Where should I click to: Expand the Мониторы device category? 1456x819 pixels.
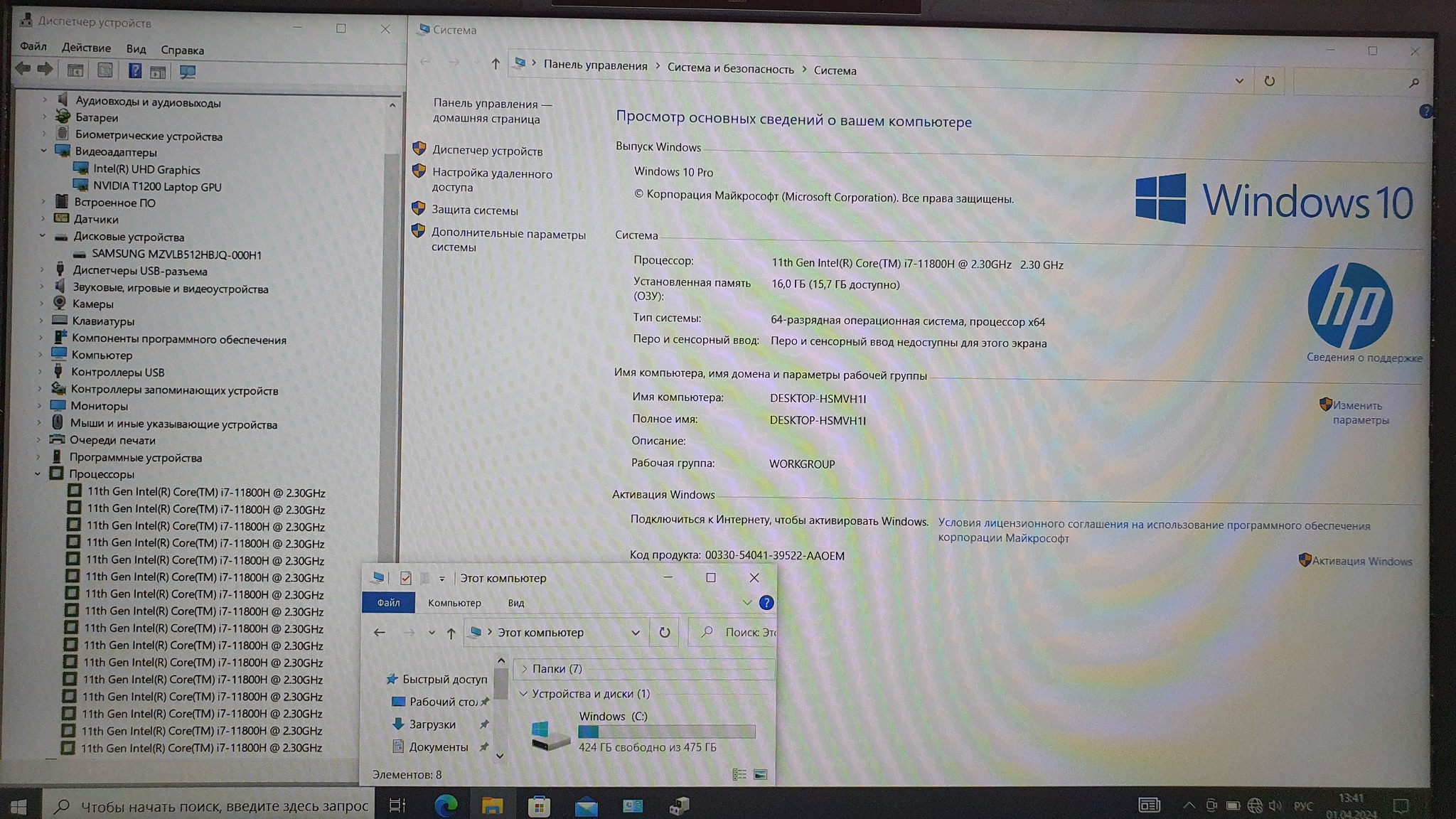(x=39, y=406)
